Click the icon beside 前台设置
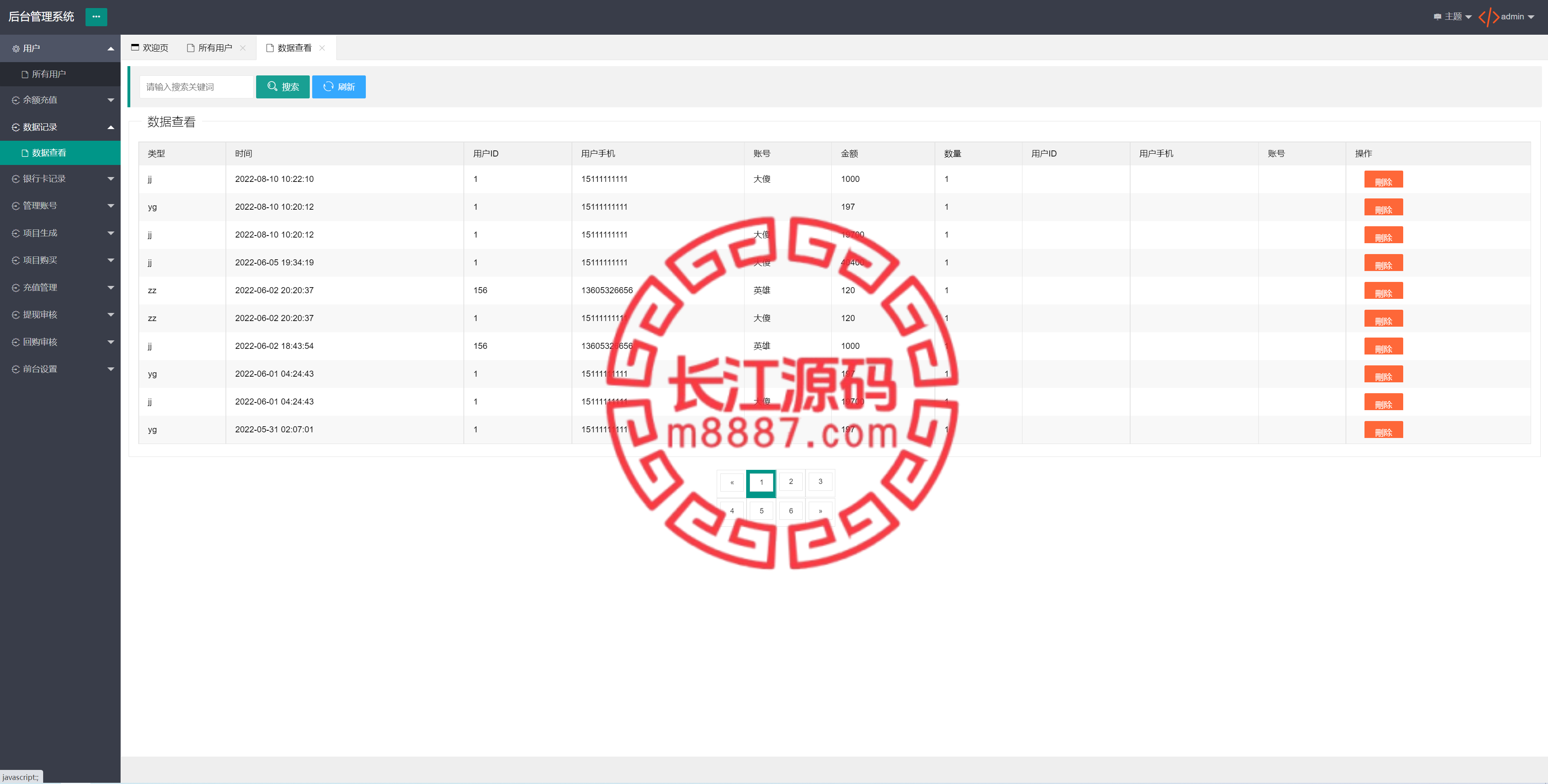 [16, 369]
